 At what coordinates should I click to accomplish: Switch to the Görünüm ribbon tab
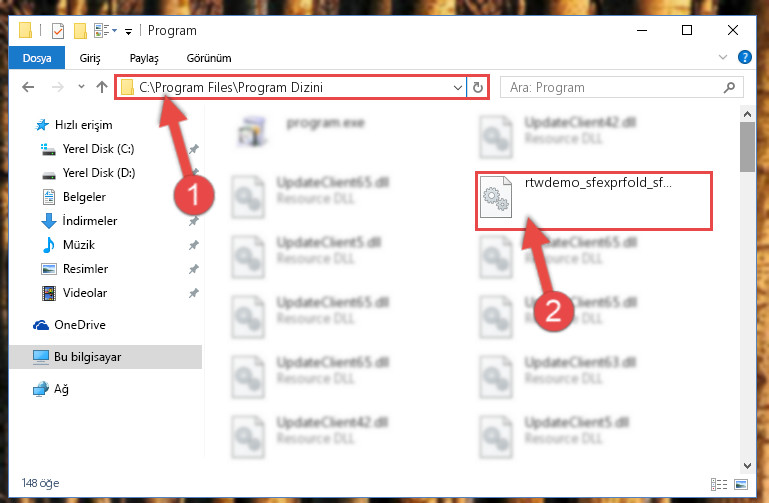(209, 58)
